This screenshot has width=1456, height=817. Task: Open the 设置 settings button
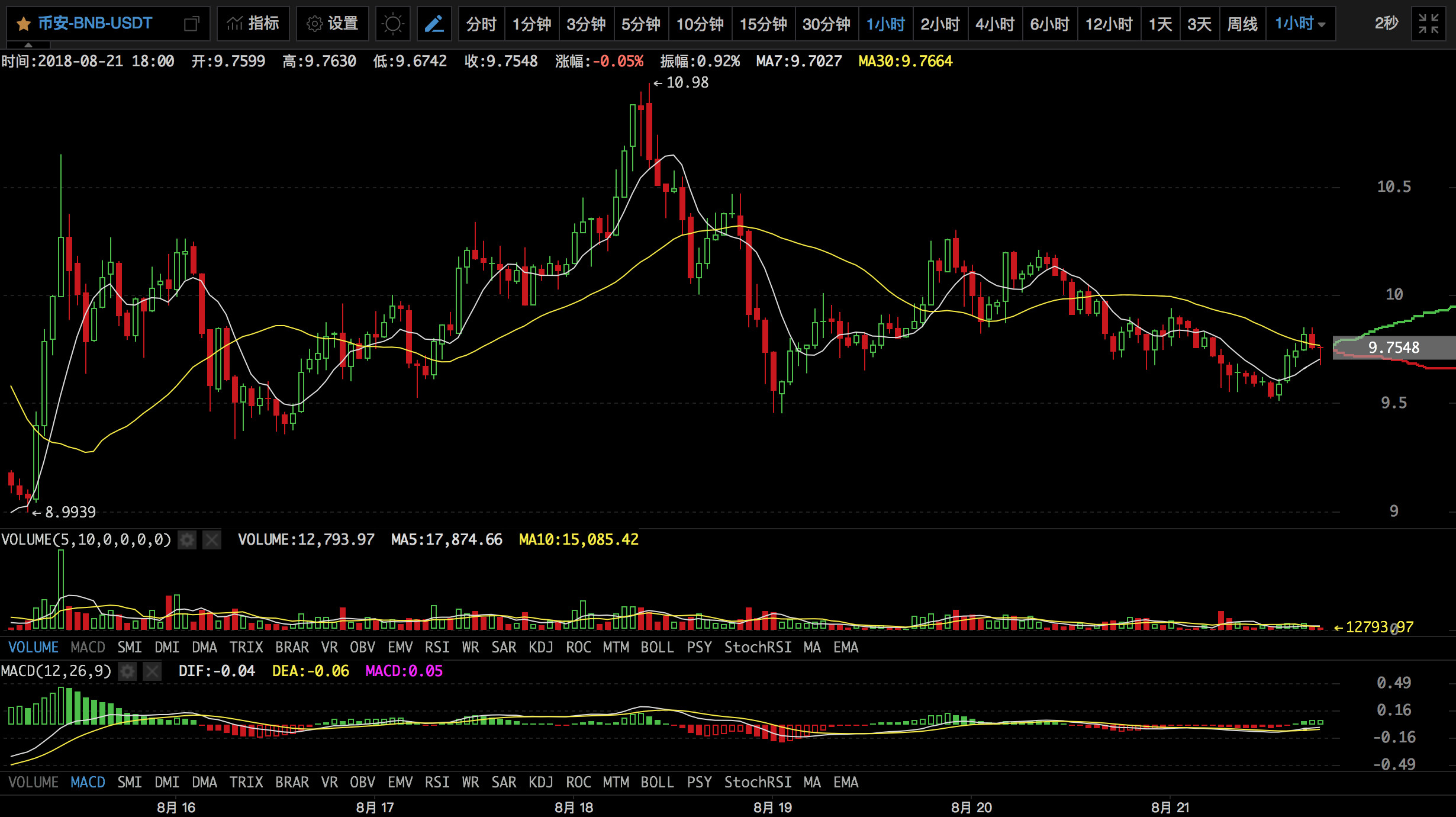coord(332,24)
